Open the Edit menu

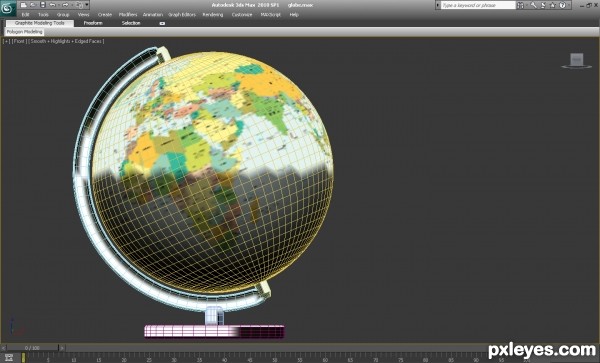(25, 15)
